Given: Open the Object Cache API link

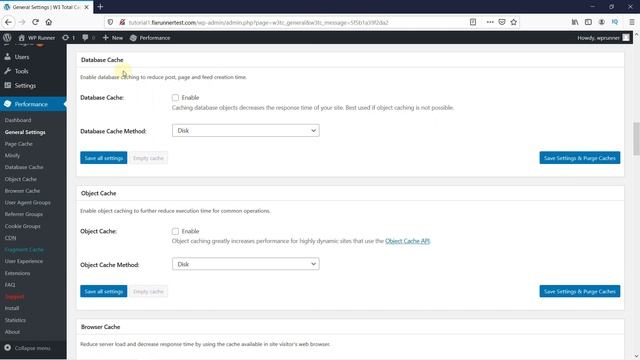Looking at the screenshot, I should pyautogui.click(x=407, y=241).
